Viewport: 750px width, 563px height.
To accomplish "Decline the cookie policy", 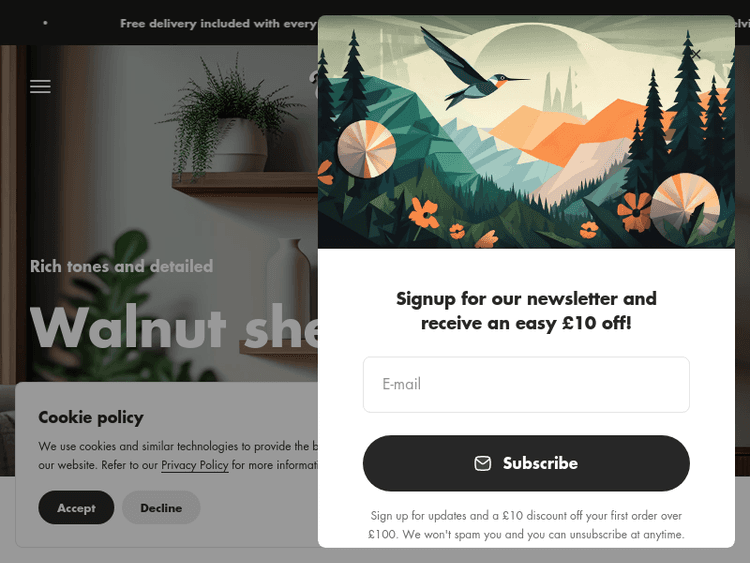I will (x=161, y=508).
